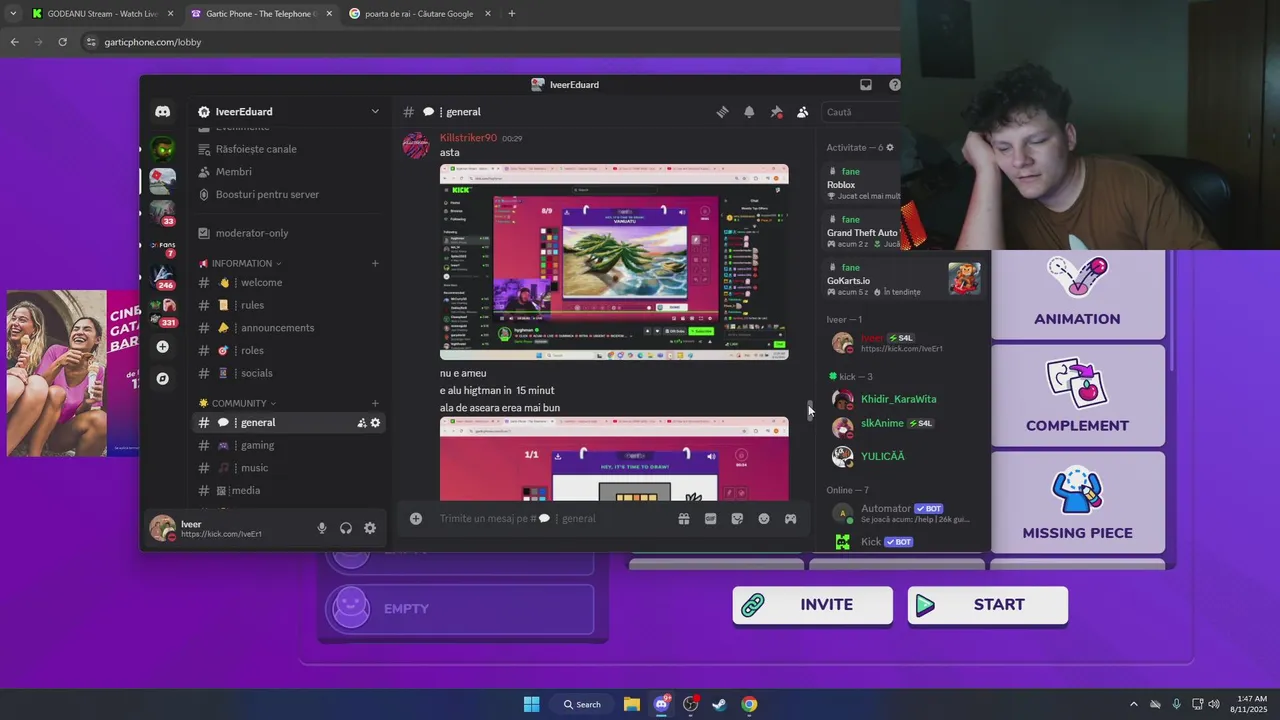Open GoKarts.io activity card
The width and height of the screenshot is (1280, 720).
tap(903, 279)
